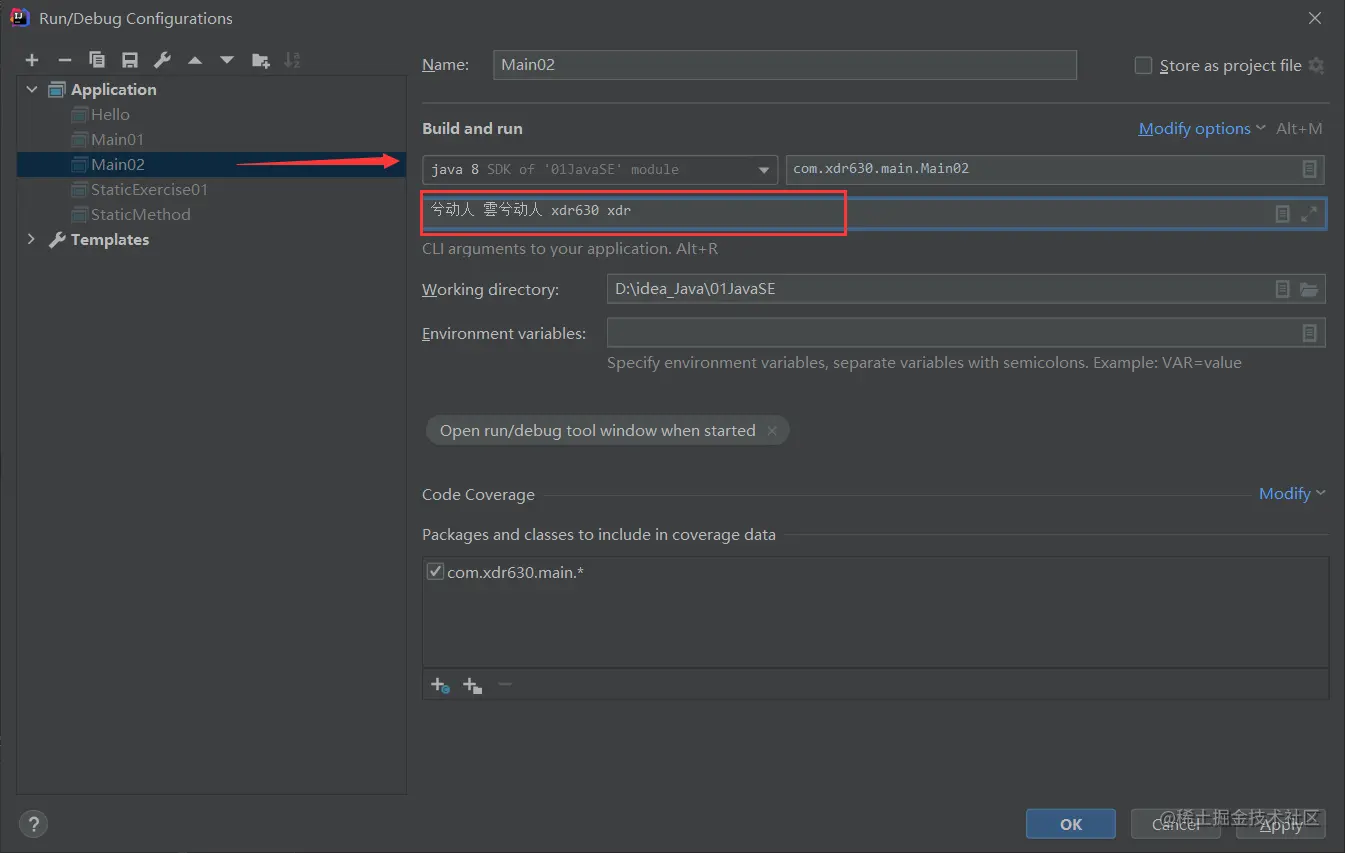1345x853 pixels.
Task: Remove coverage pattern with minus icon
Action: (505, 685)
